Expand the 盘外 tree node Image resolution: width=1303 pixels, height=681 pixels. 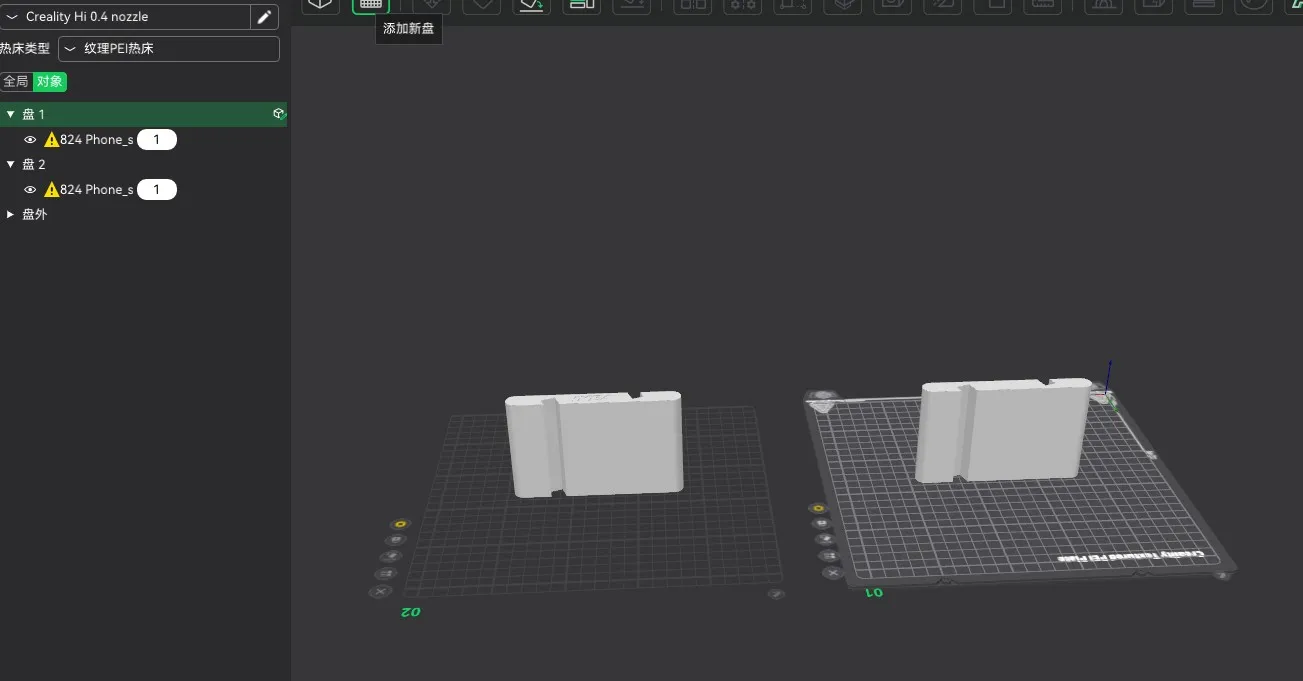10,215
